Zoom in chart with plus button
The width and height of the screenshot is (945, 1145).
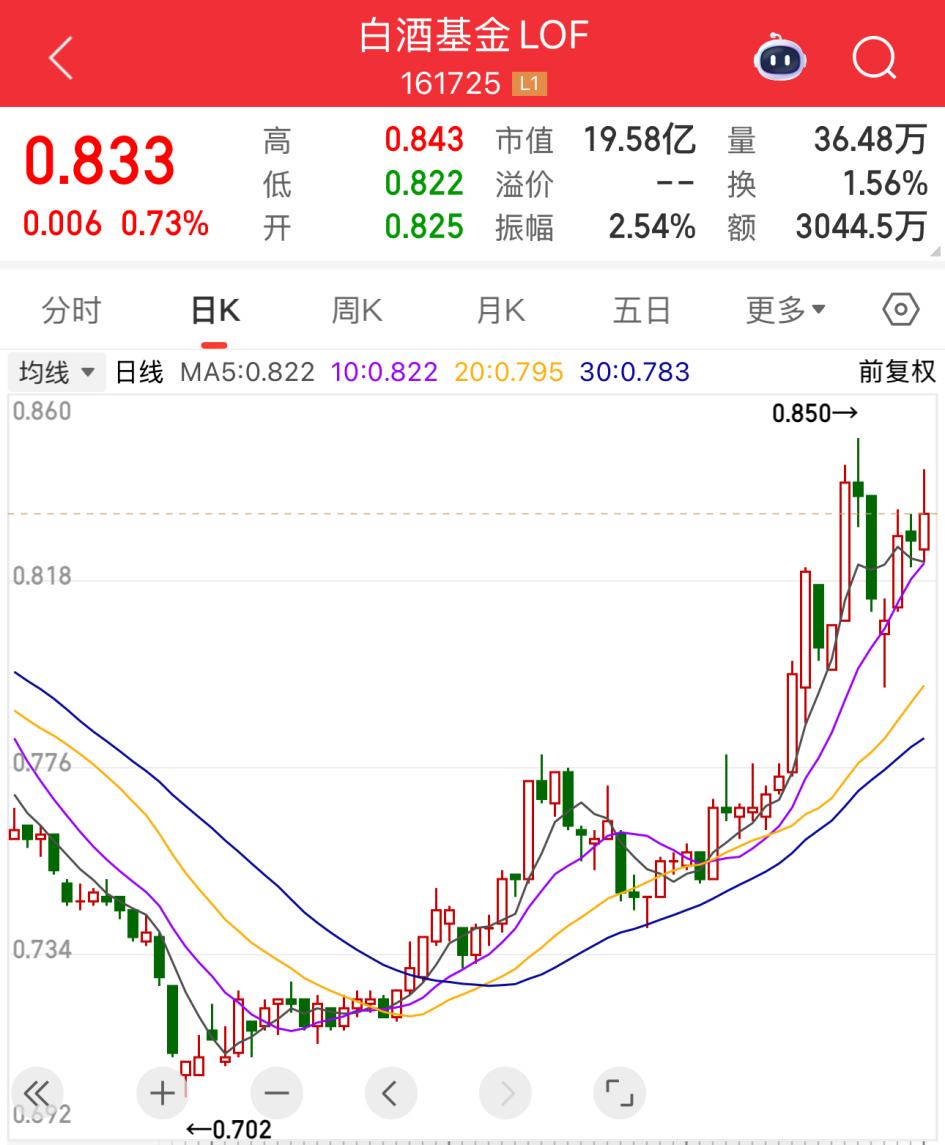[162, 1092]
